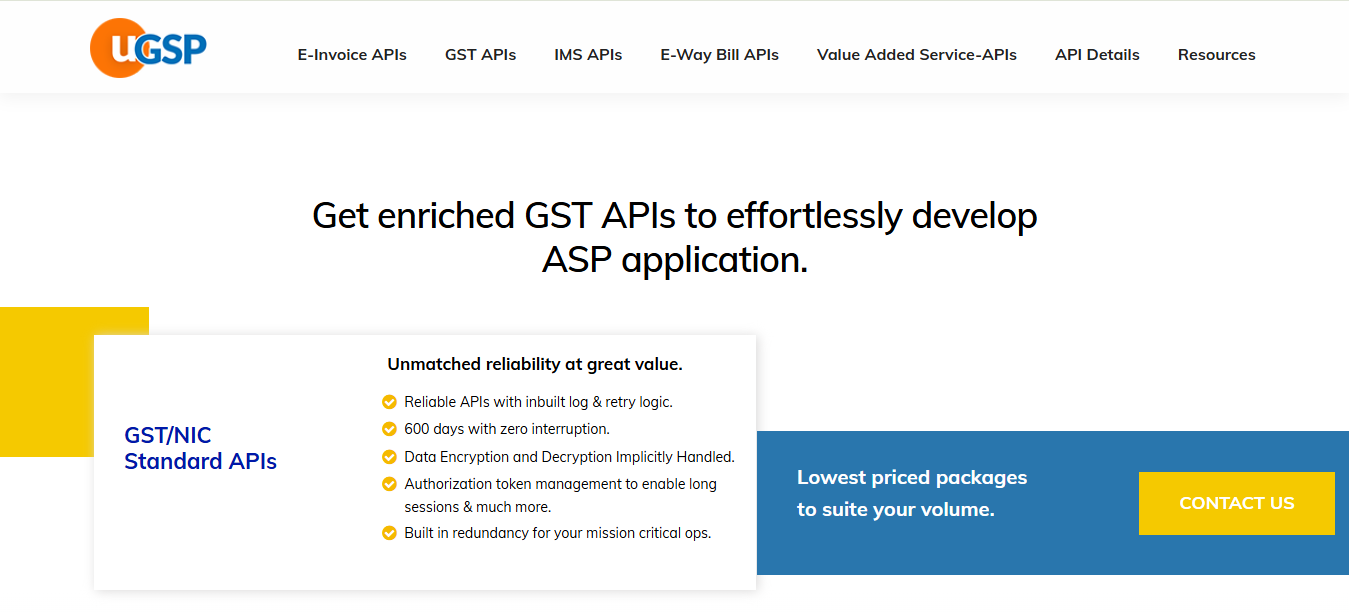Click text Data Encryption and Decryption Implicitly Handled

click(x=569, y=457)
